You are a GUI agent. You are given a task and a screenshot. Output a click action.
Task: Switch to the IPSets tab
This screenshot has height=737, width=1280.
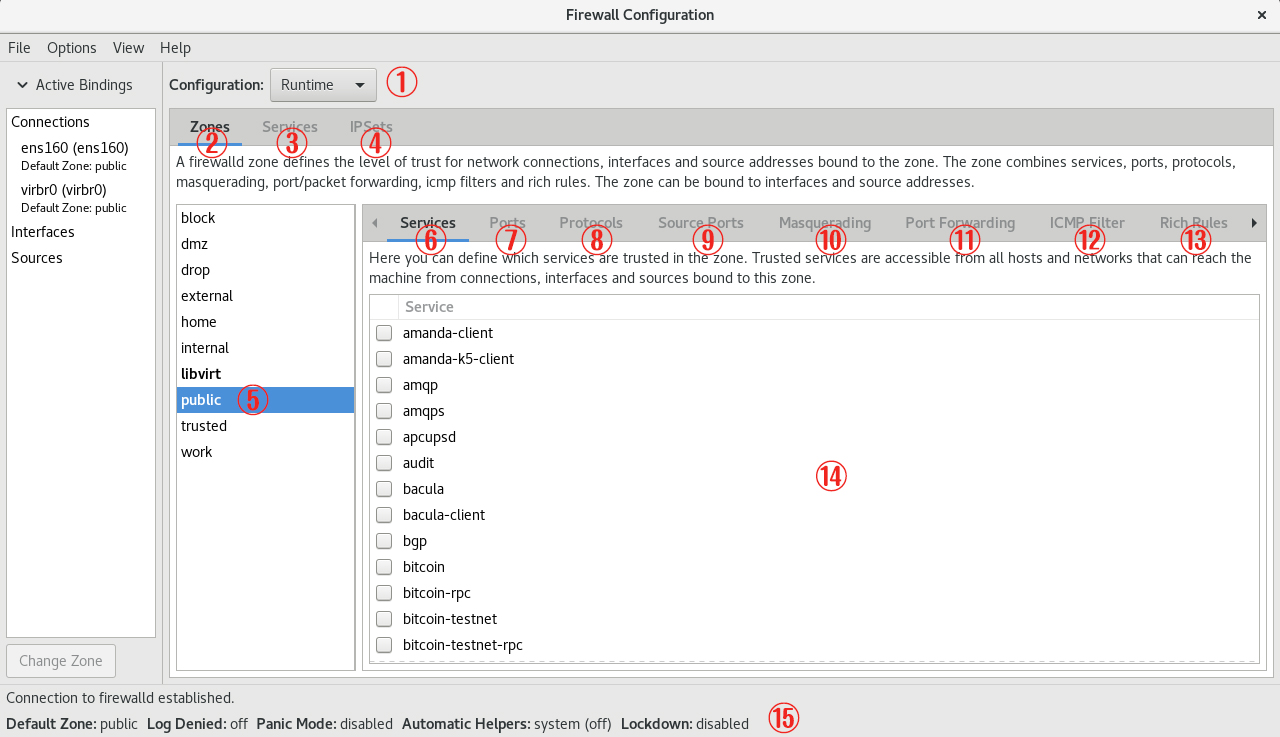370,127
